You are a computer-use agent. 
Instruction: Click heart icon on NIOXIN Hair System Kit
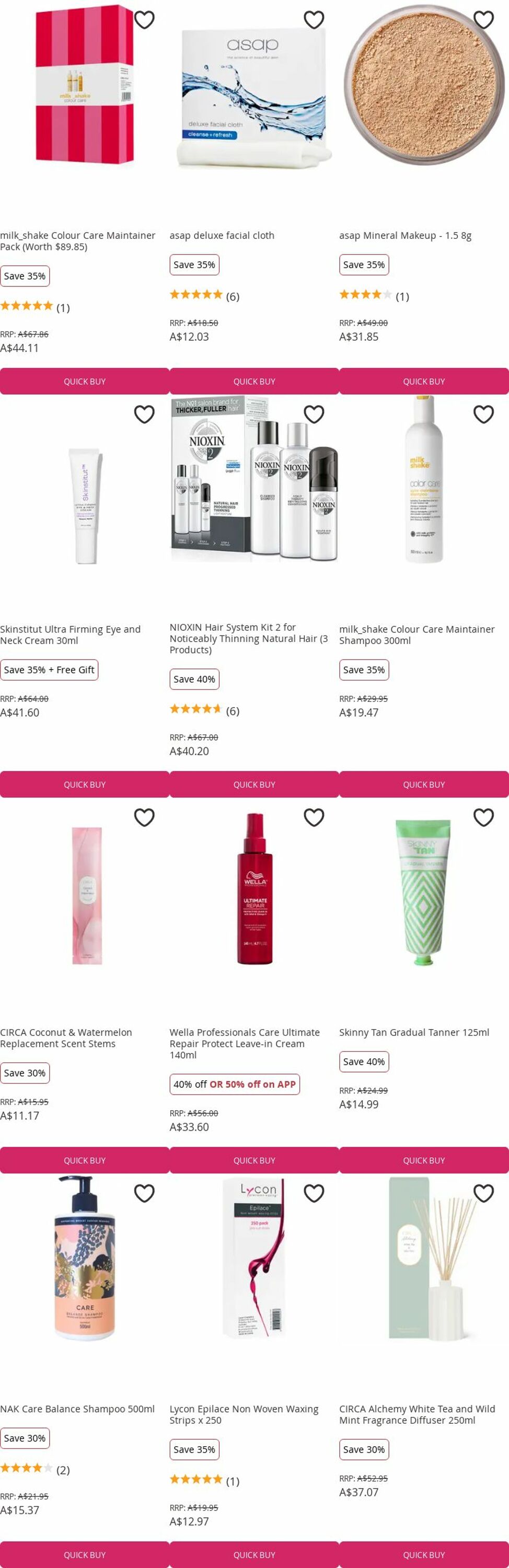(314, 414)
